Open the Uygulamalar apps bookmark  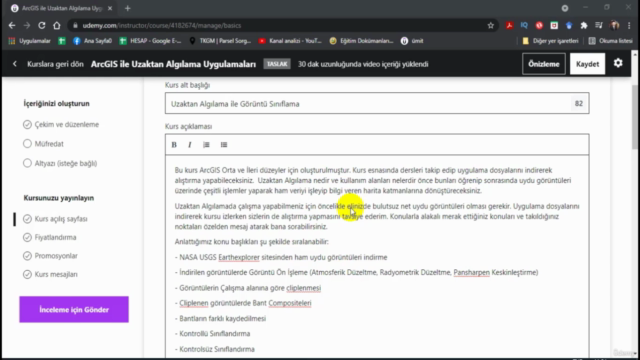[x=29, y=41]
